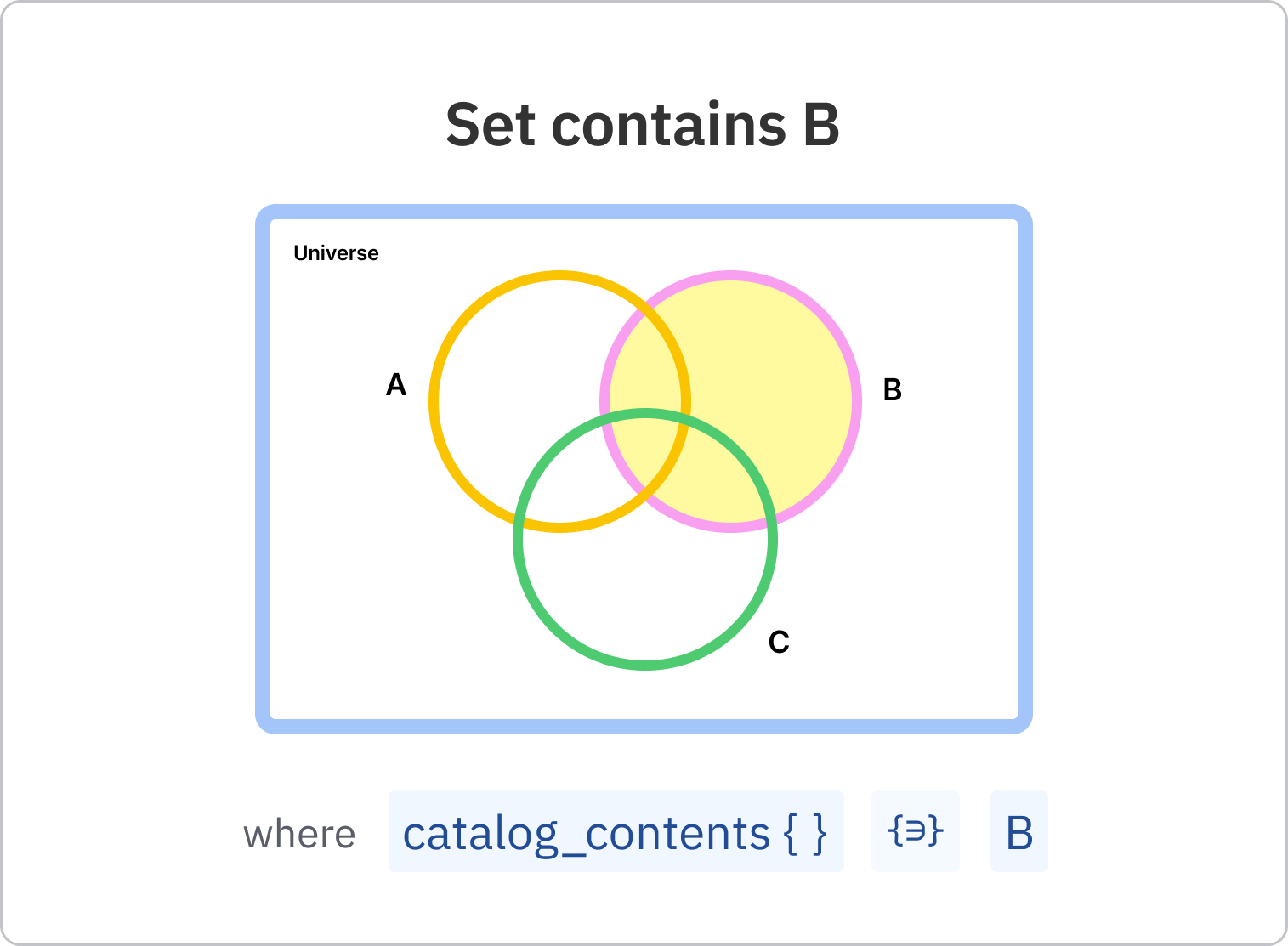Click the green outline of circle C
Viewport: 1288px width, 946px height.
point(645,665)
